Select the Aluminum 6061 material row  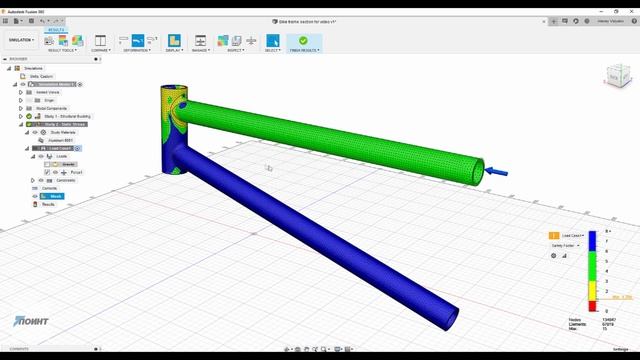(x=60, y=140)
